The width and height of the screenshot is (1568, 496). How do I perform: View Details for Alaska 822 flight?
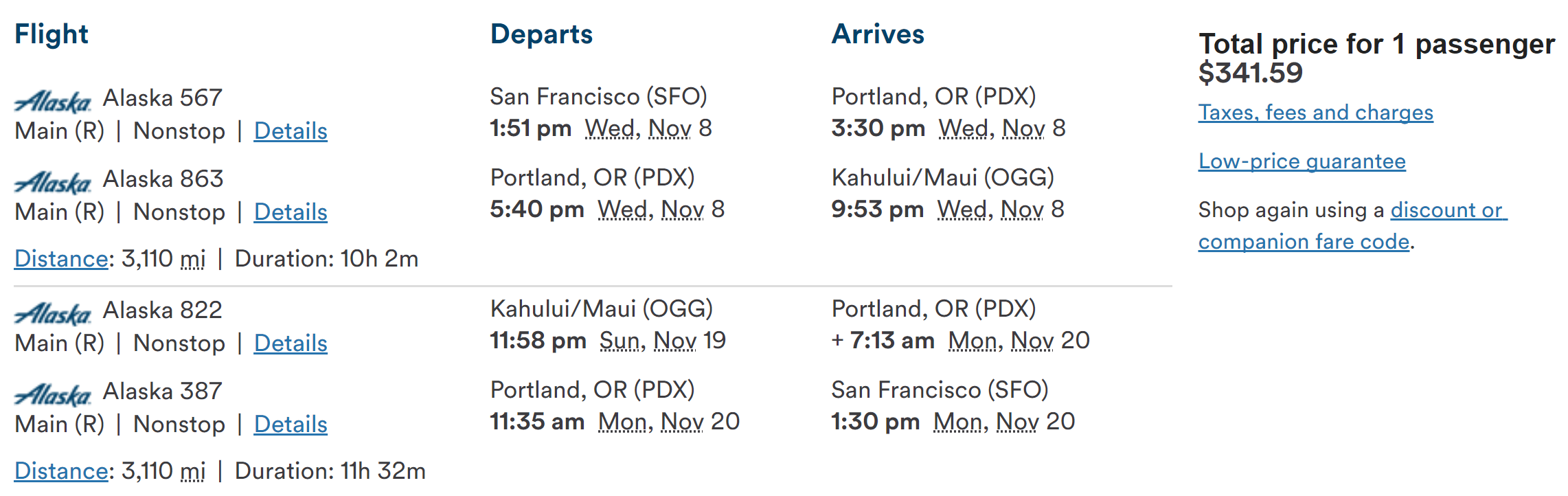click(291, 343)
